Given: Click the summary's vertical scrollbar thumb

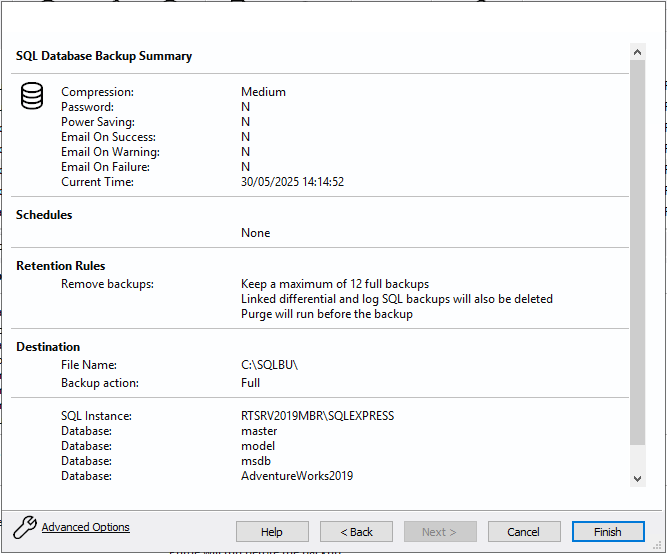Looking at the screenshot, I should [638, 250].
